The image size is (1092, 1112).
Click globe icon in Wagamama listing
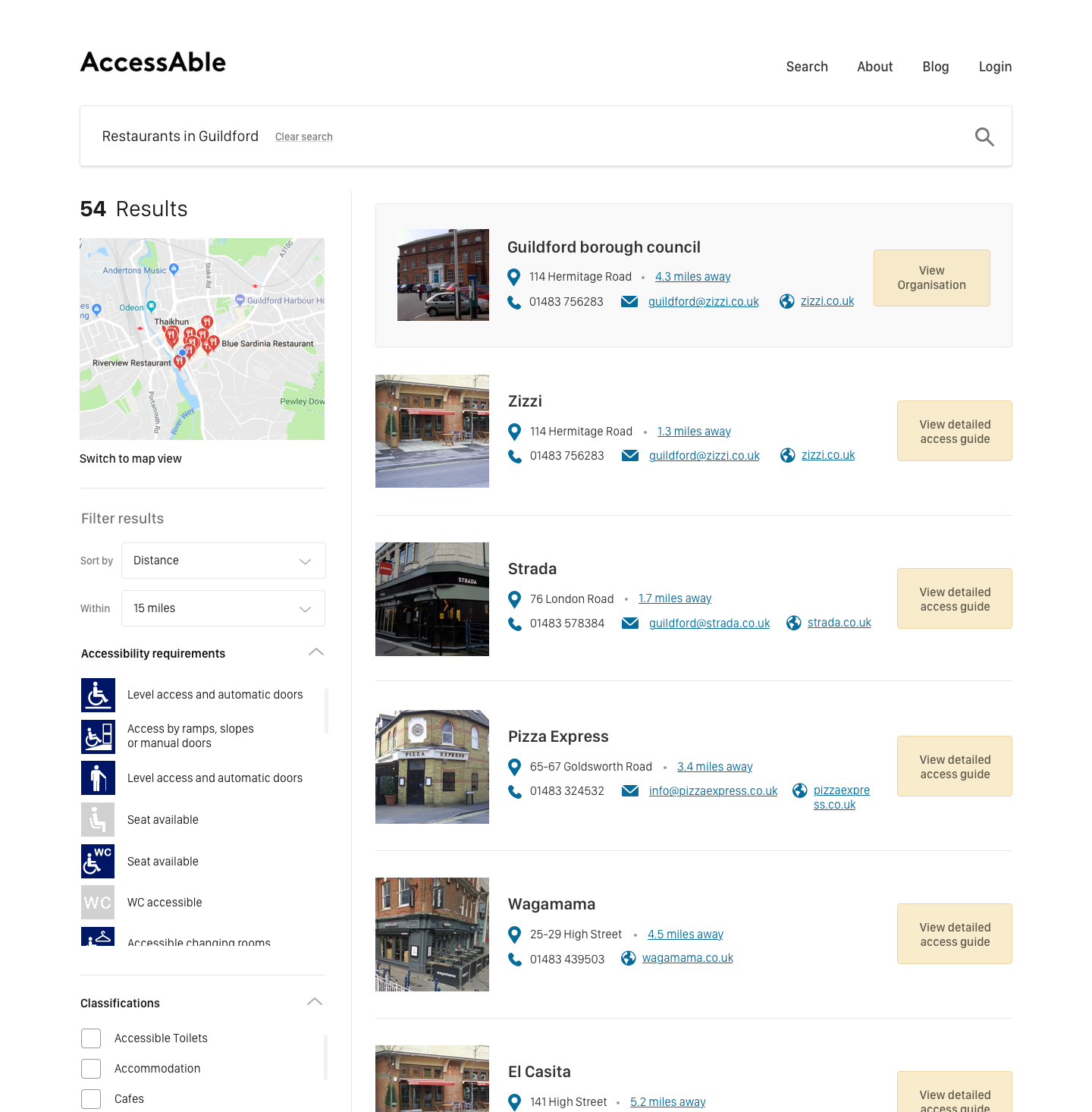tap(629, 958)
